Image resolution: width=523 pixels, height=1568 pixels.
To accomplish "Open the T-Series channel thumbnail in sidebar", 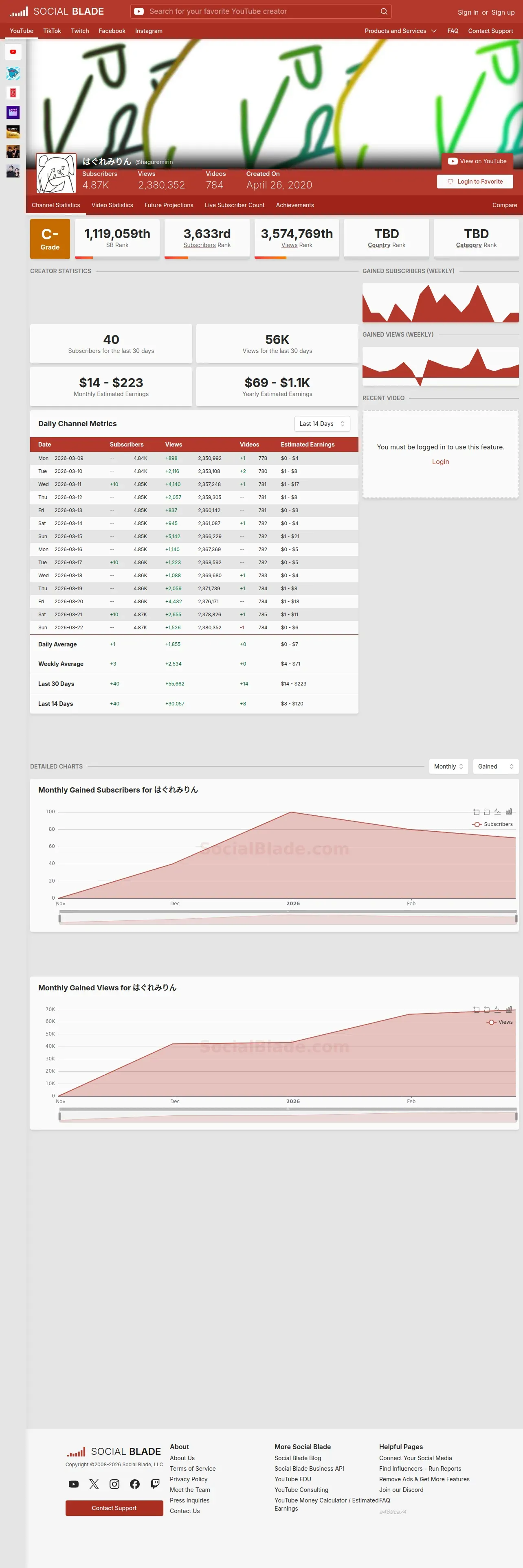I will (13, 93).
